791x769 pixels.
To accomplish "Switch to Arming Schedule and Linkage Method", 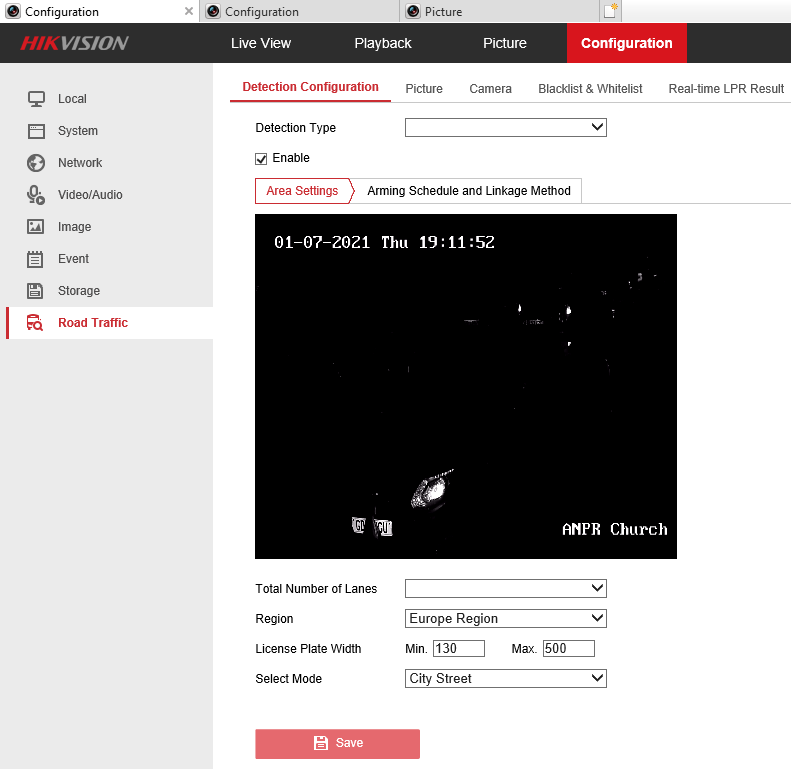I will tap(468, 191).
